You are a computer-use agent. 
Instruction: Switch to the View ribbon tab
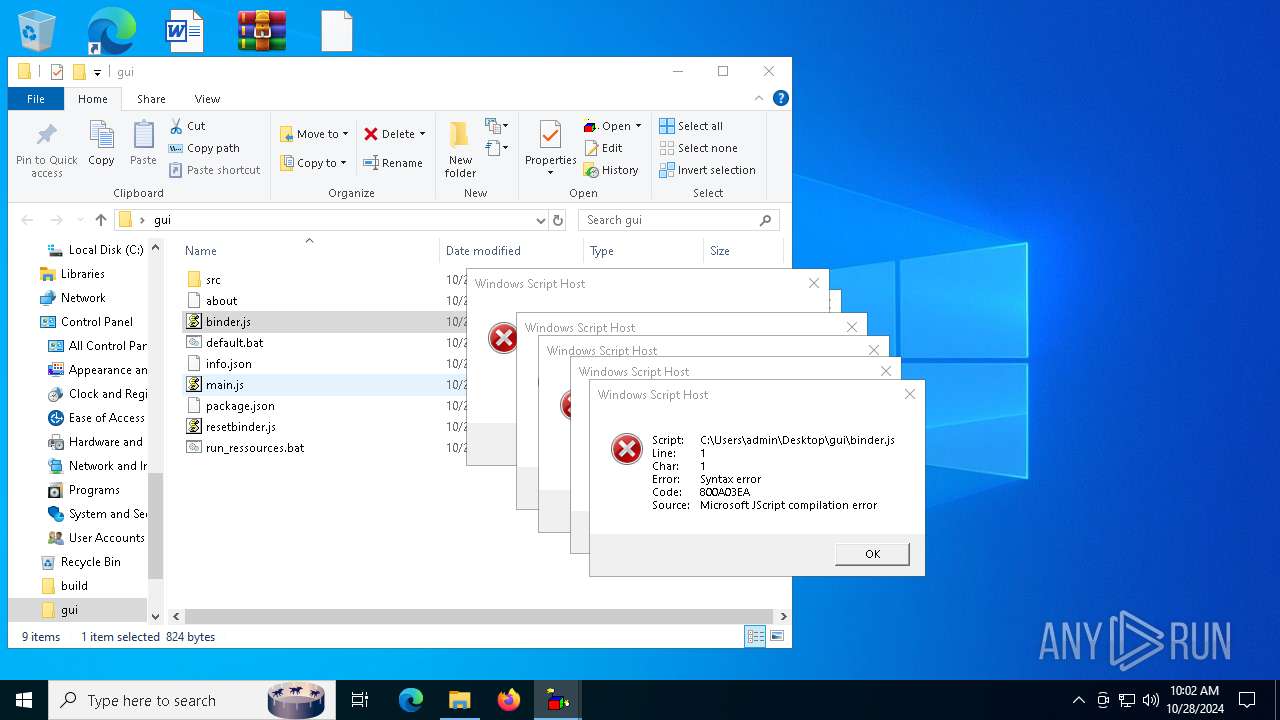pyautogui.click(x=207, y=99)
